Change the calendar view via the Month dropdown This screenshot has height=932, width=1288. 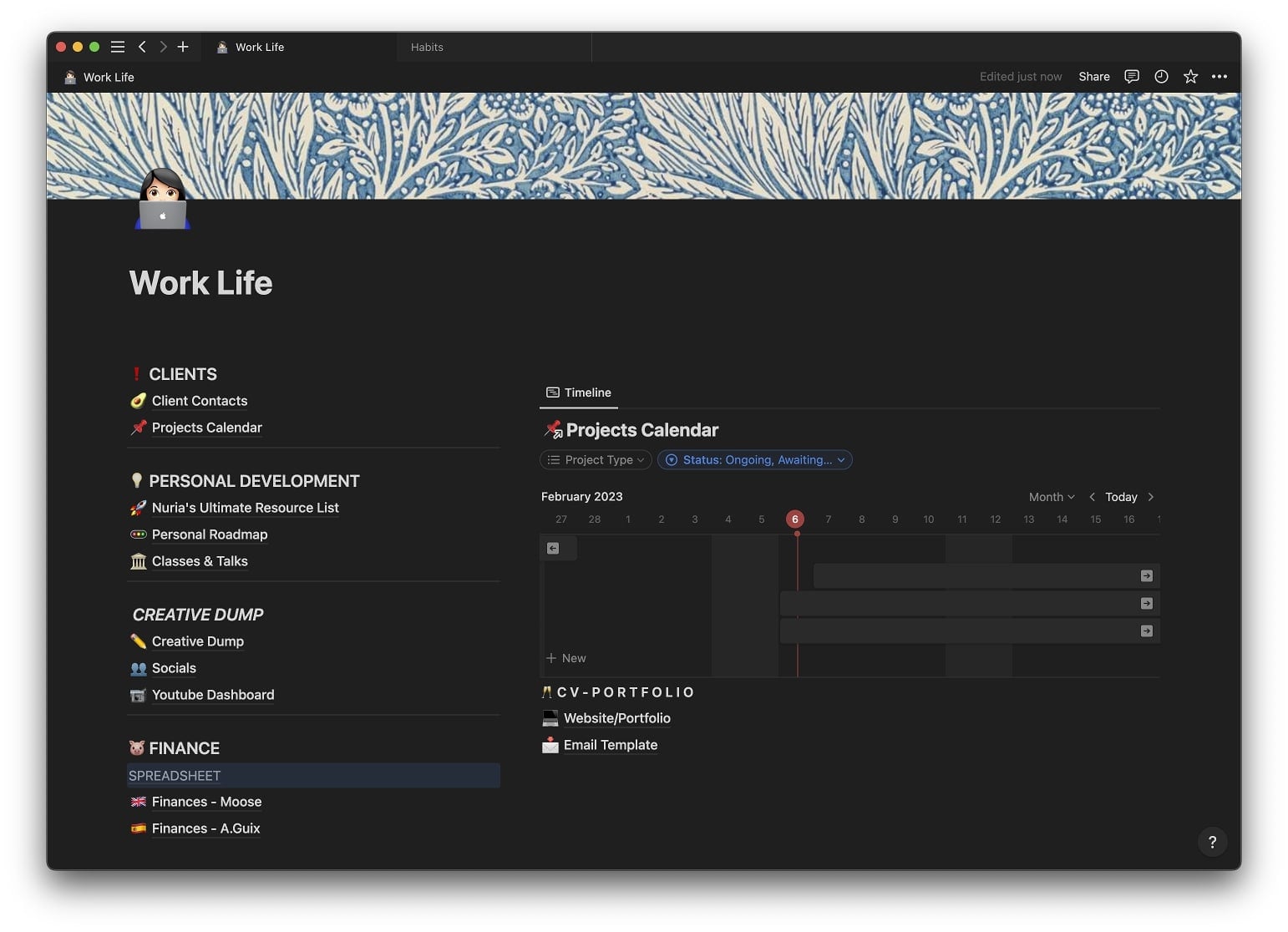[1051, 497]
